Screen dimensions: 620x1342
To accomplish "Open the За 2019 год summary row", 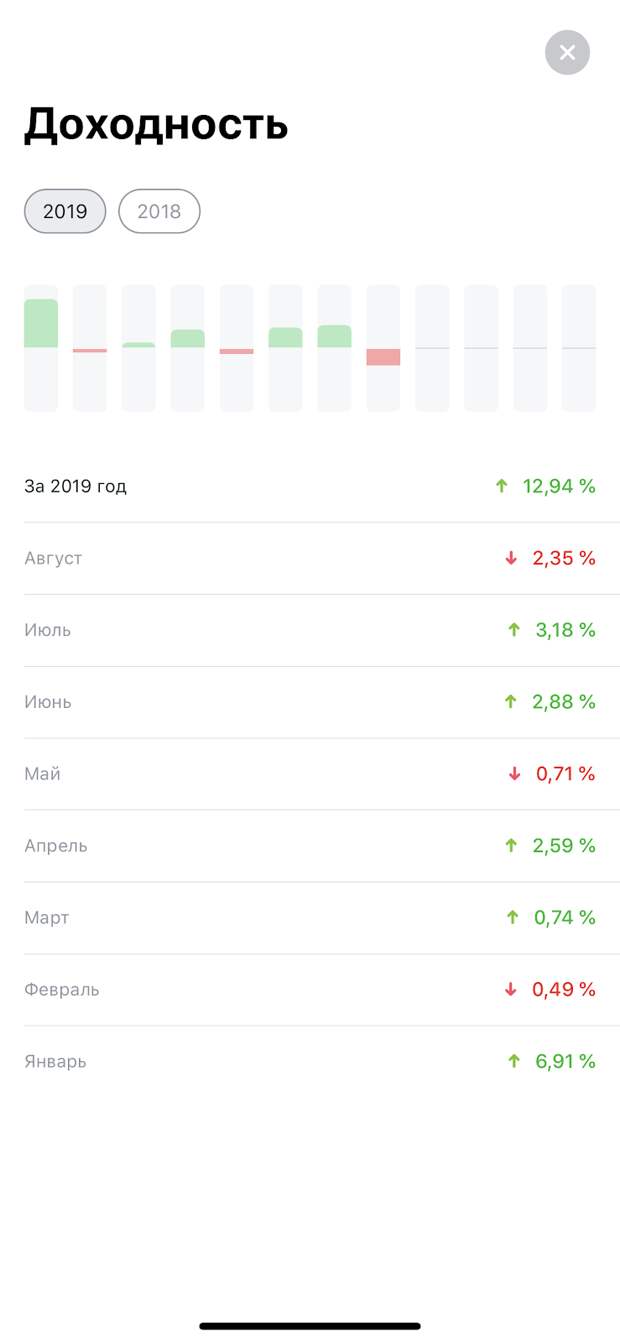I will 310,486.
